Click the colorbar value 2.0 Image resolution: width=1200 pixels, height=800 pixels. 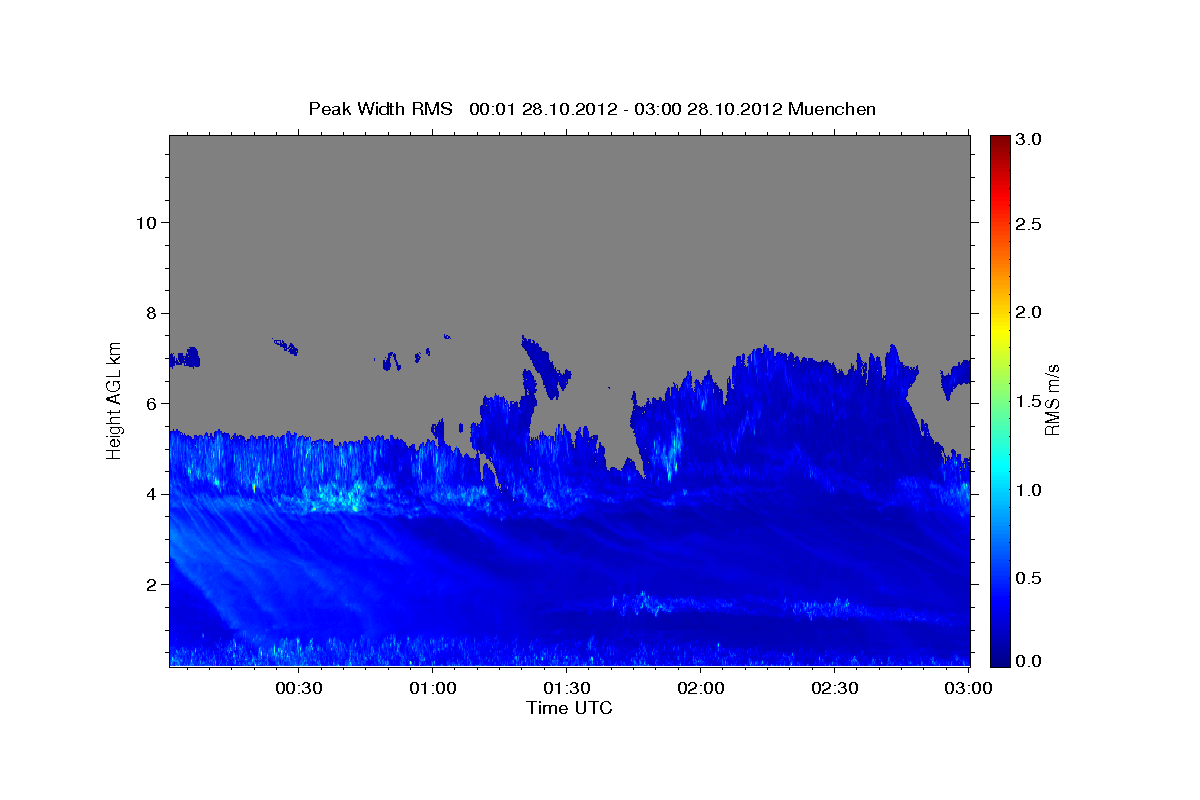tap(1028, 312)
